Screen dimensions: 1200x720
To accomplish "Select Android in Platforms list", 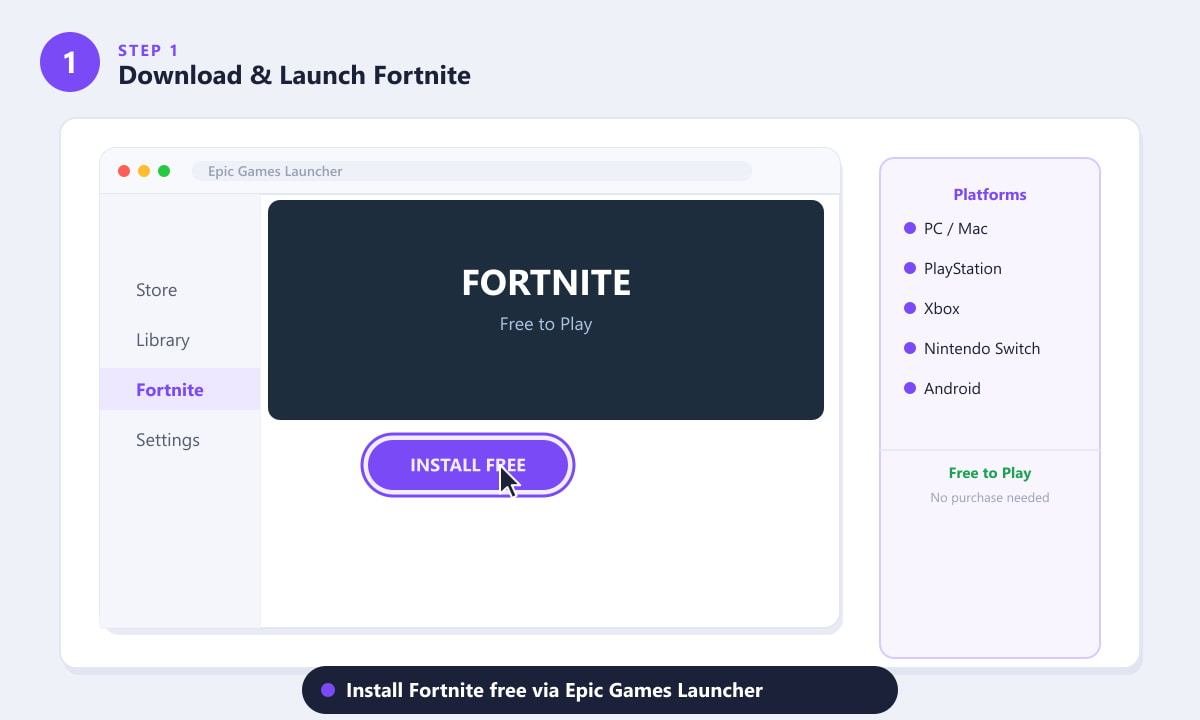I will 942,388.
